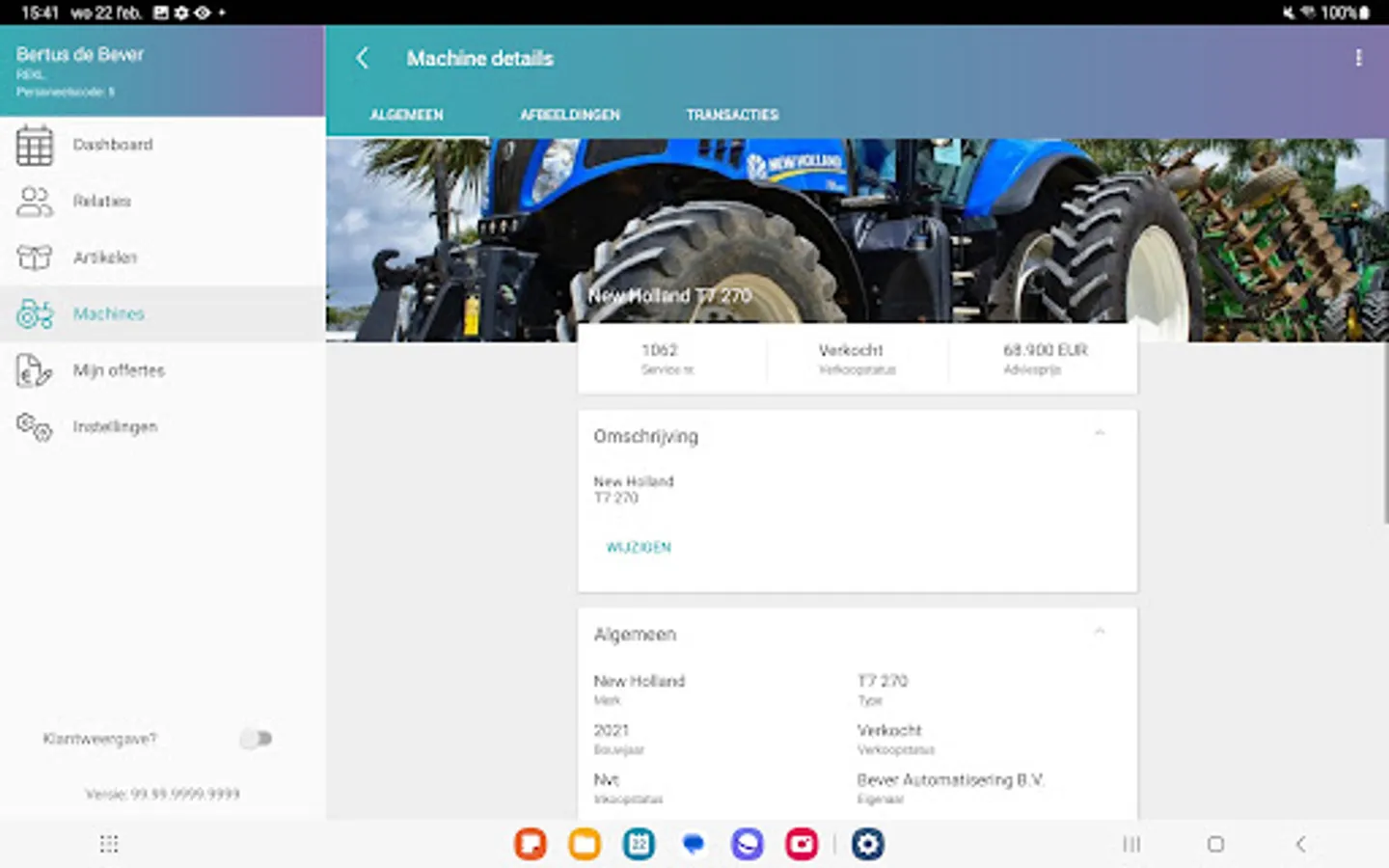Screen dimensions: 1389x868
Task: Tap the Android home button
Action: [x=1215, y=844]
